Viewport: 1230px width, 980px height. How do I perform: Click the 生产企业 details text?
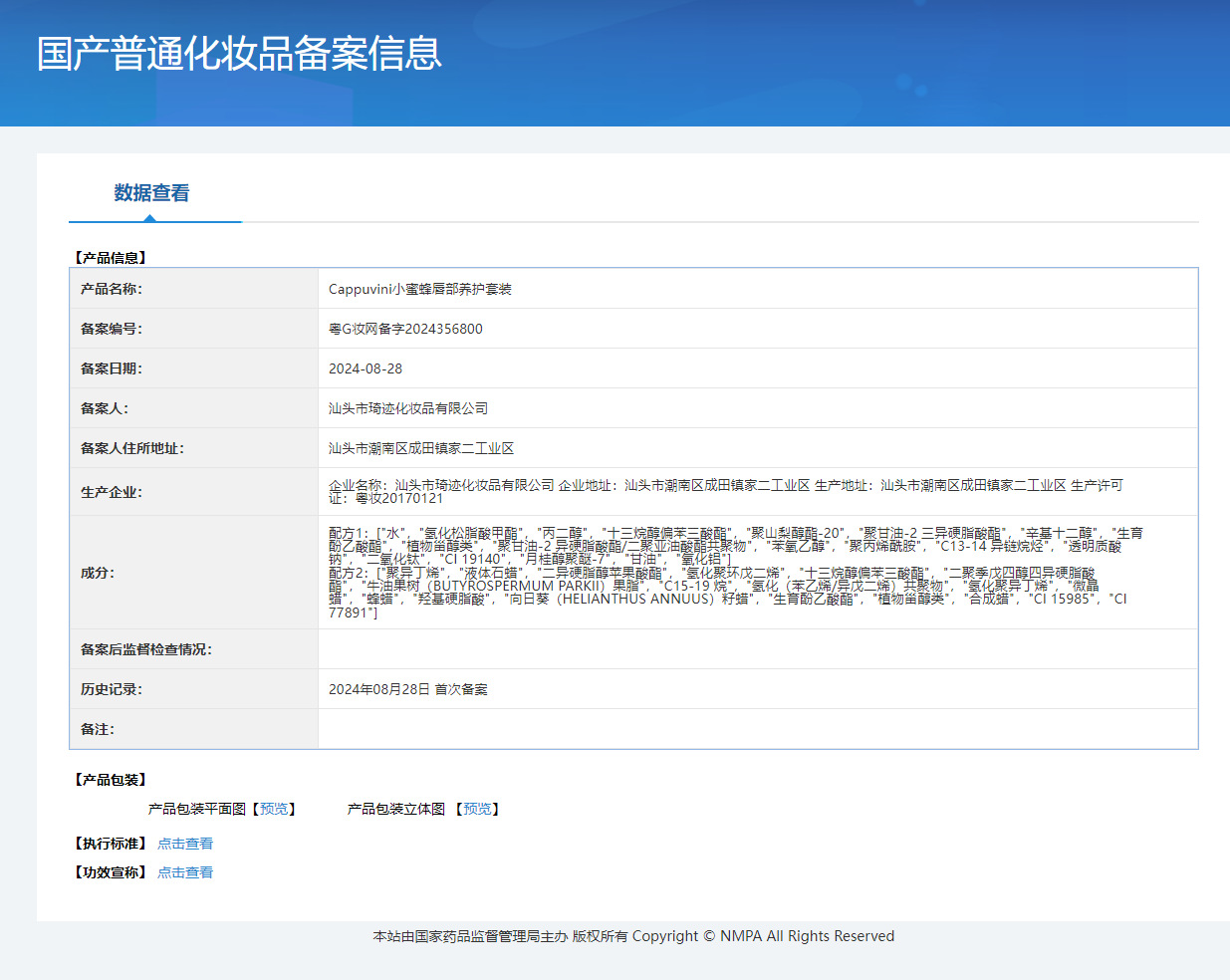[x=725, y=491]
